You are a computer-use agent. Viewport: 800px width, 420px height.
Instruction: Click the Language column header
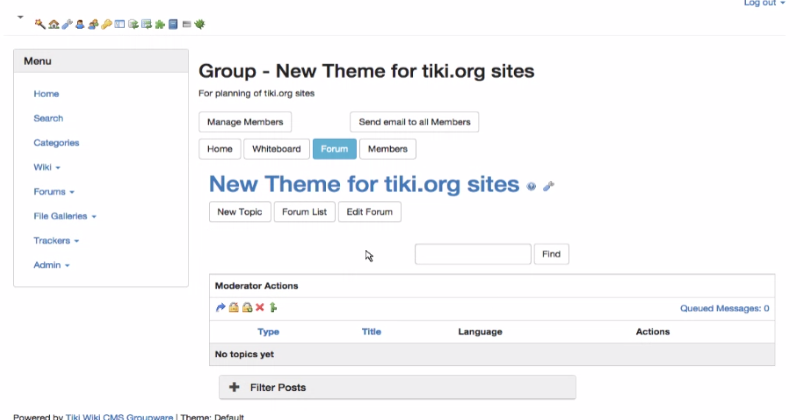tap(480, 332)
